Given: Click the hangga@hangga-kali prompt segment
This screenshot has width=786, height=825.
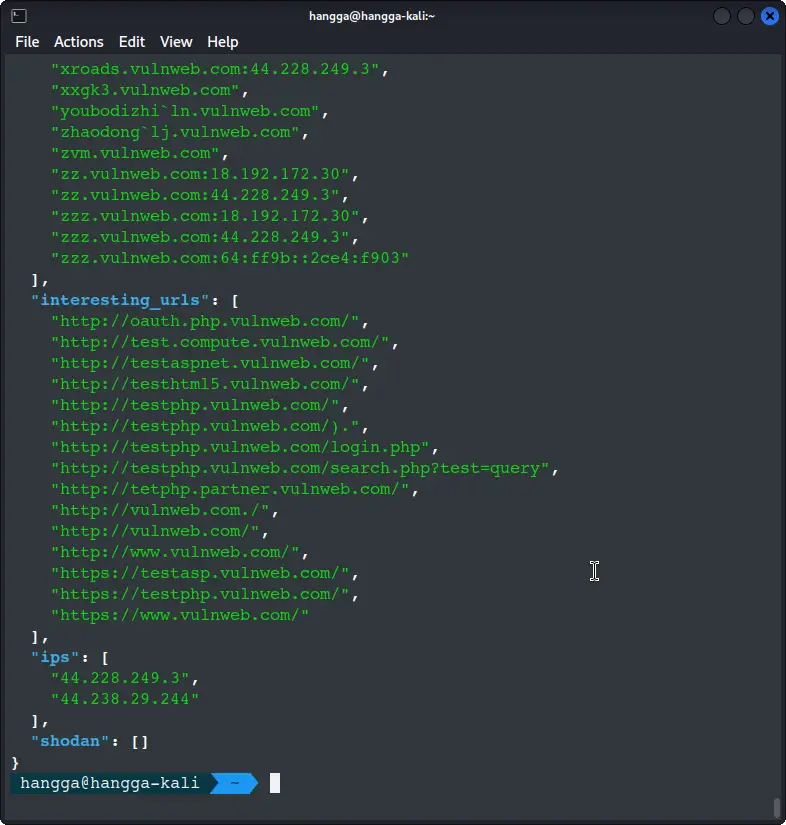Looking at the screenshot, I should point(108,784).
